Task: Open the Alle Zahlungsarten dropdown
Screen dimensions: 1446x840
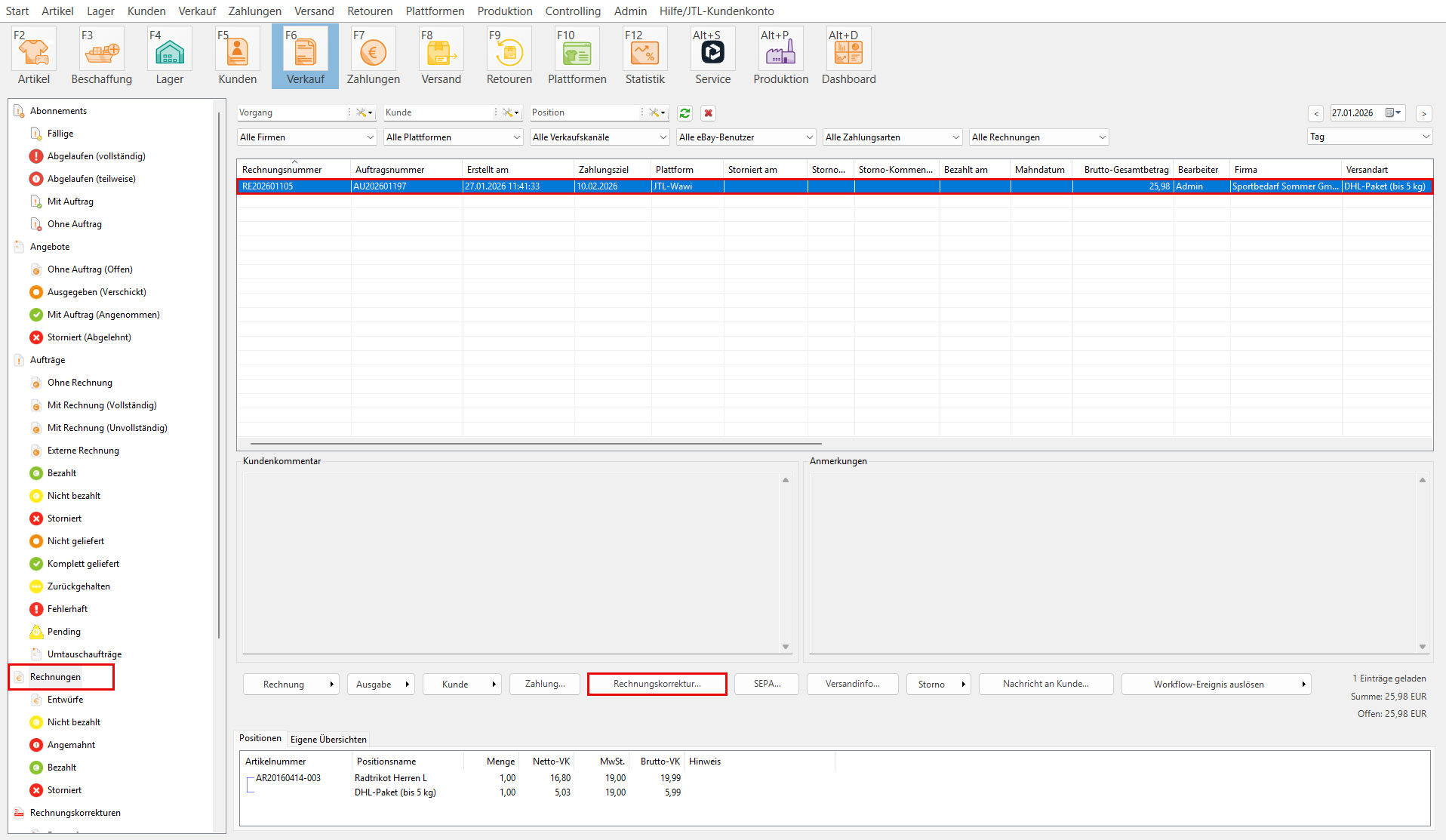Action: pyautogui.click(x=892, y=137)
